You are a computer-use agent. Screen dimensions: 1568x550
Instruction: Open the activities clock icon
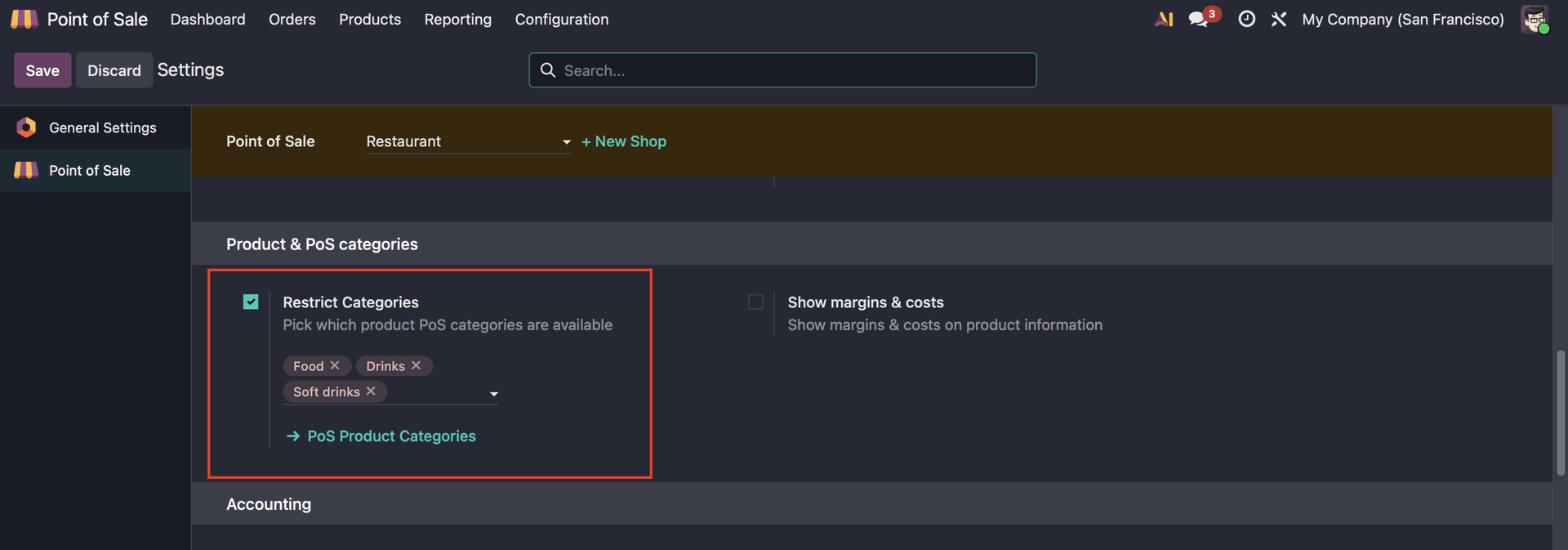[x=1246, y=19]
